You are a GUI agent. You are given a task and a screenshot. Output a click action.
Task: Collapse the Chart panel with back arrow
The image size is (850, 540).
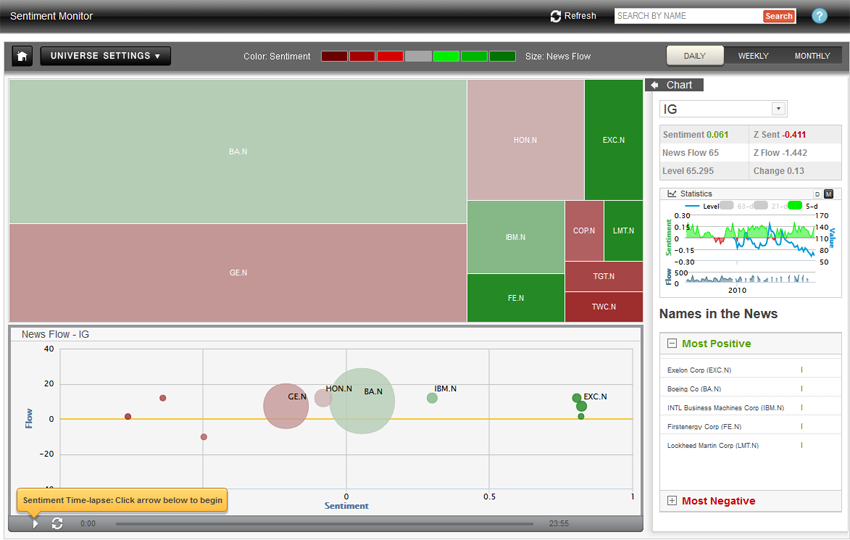pyautogui.click(x=655, y=85)
